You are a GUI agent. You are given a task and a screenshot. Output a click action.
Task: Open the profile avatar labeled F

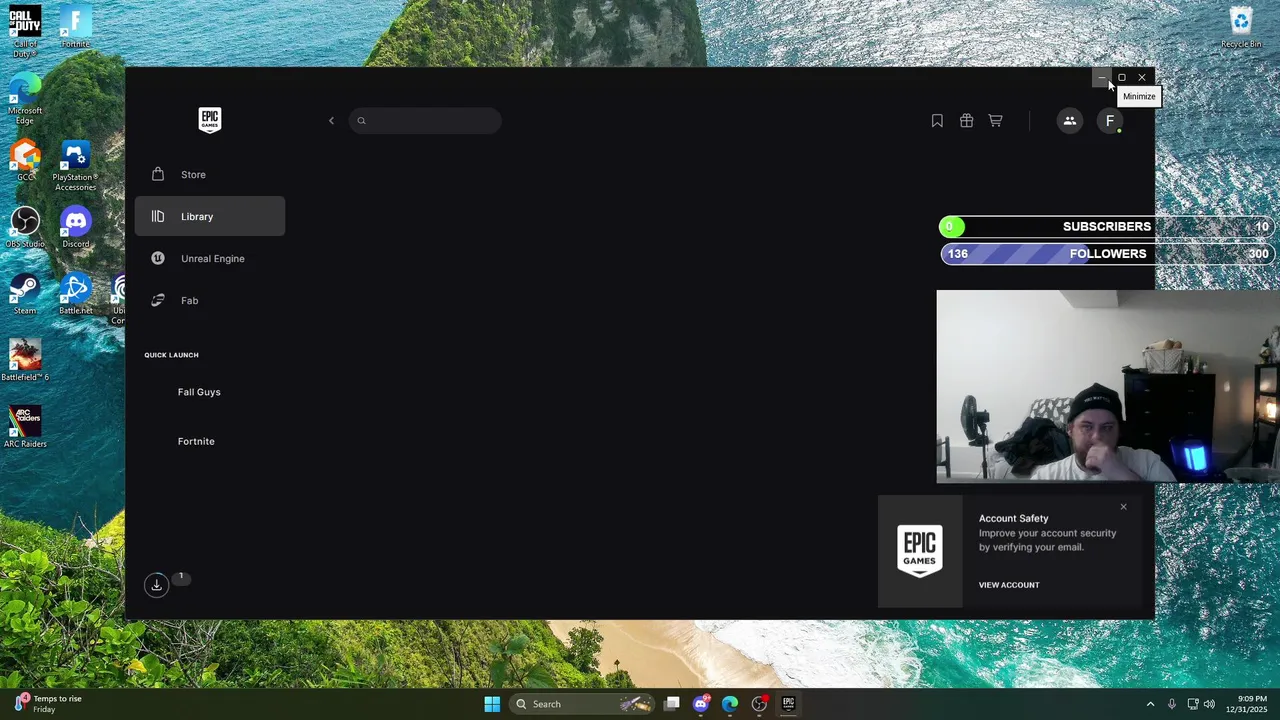click(1110, 121)
